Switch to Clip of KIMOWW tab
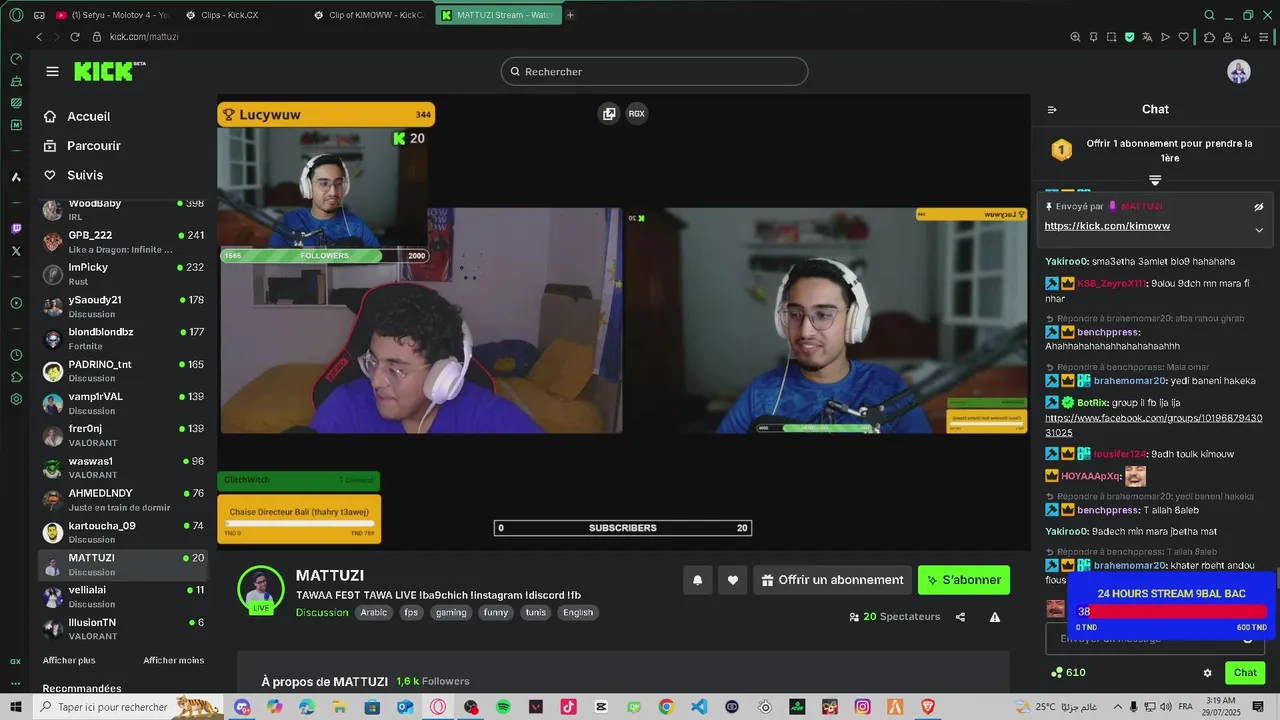 pos(370,15)
